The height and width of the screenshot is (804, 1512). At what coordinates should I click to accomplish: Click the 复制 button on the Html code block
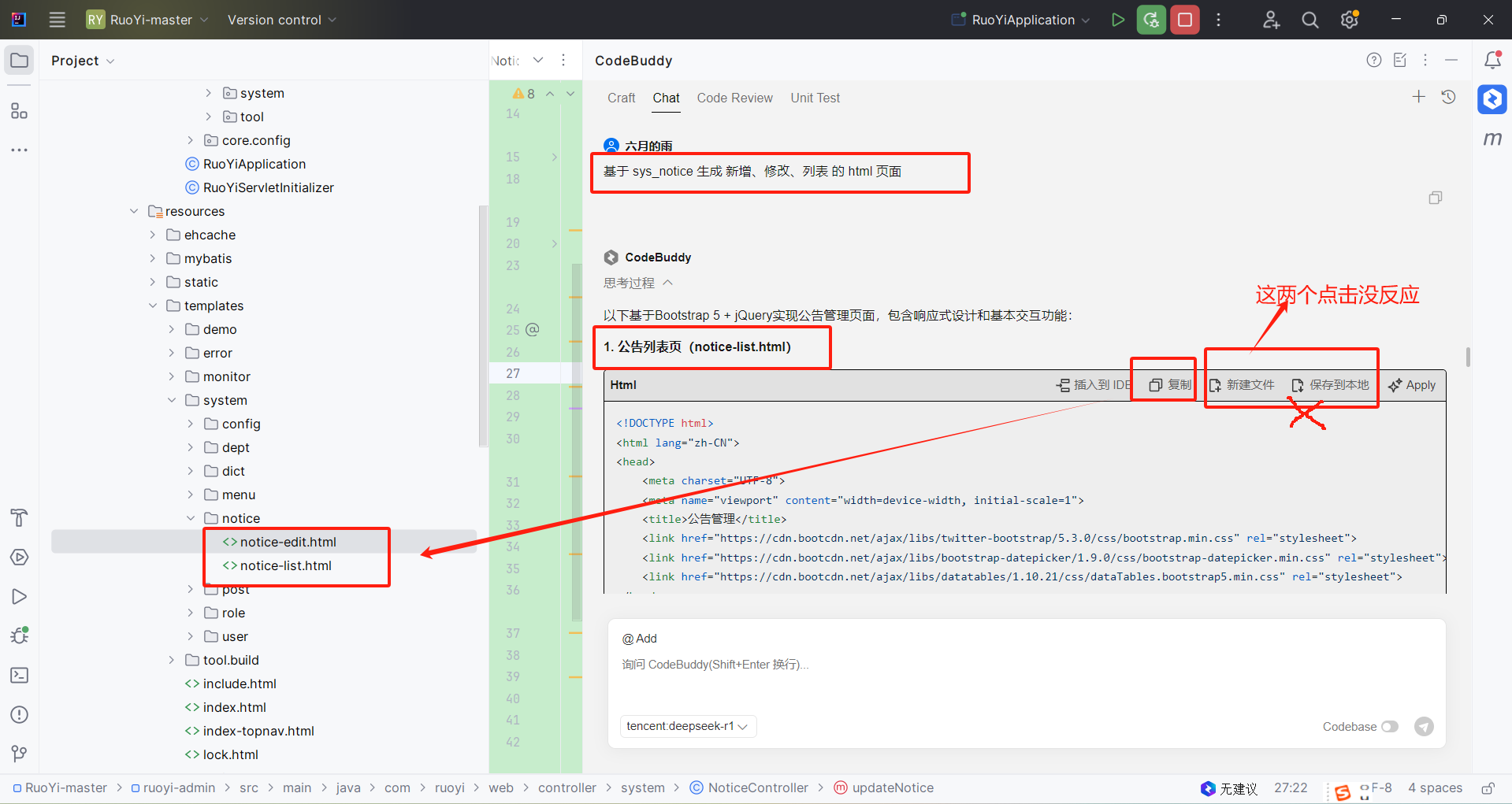(1170, 385)
